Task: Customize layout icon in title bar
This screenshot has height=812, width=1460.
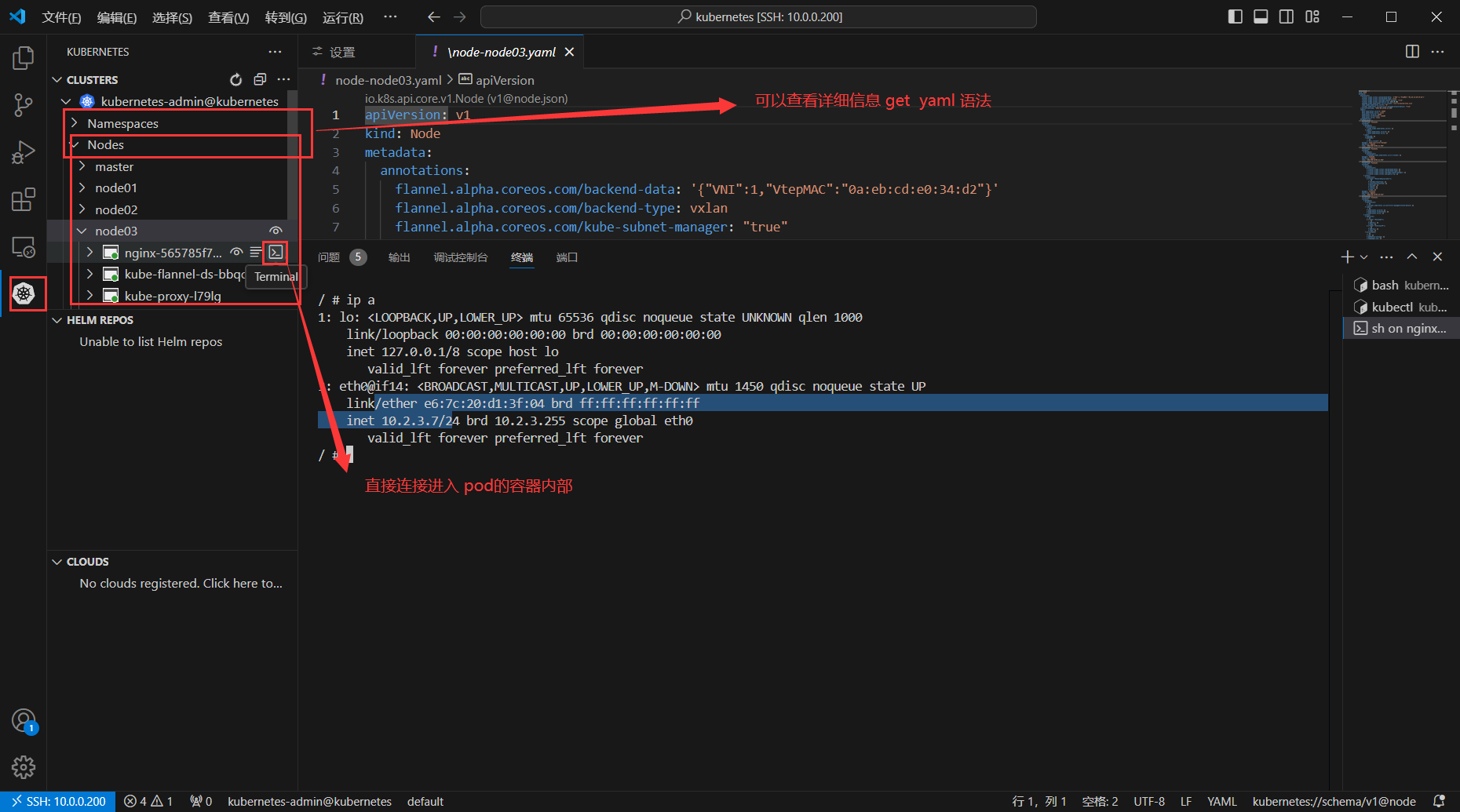Action: tap(1312, 16)
